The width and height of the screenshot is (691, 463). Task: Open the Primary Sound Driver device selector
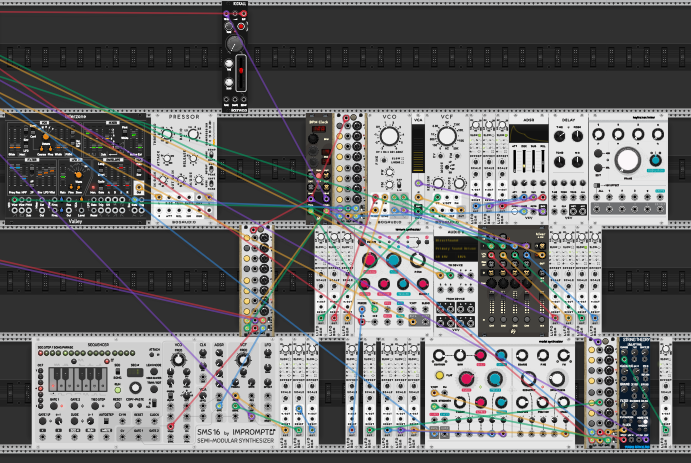click(x=455, y=249)
